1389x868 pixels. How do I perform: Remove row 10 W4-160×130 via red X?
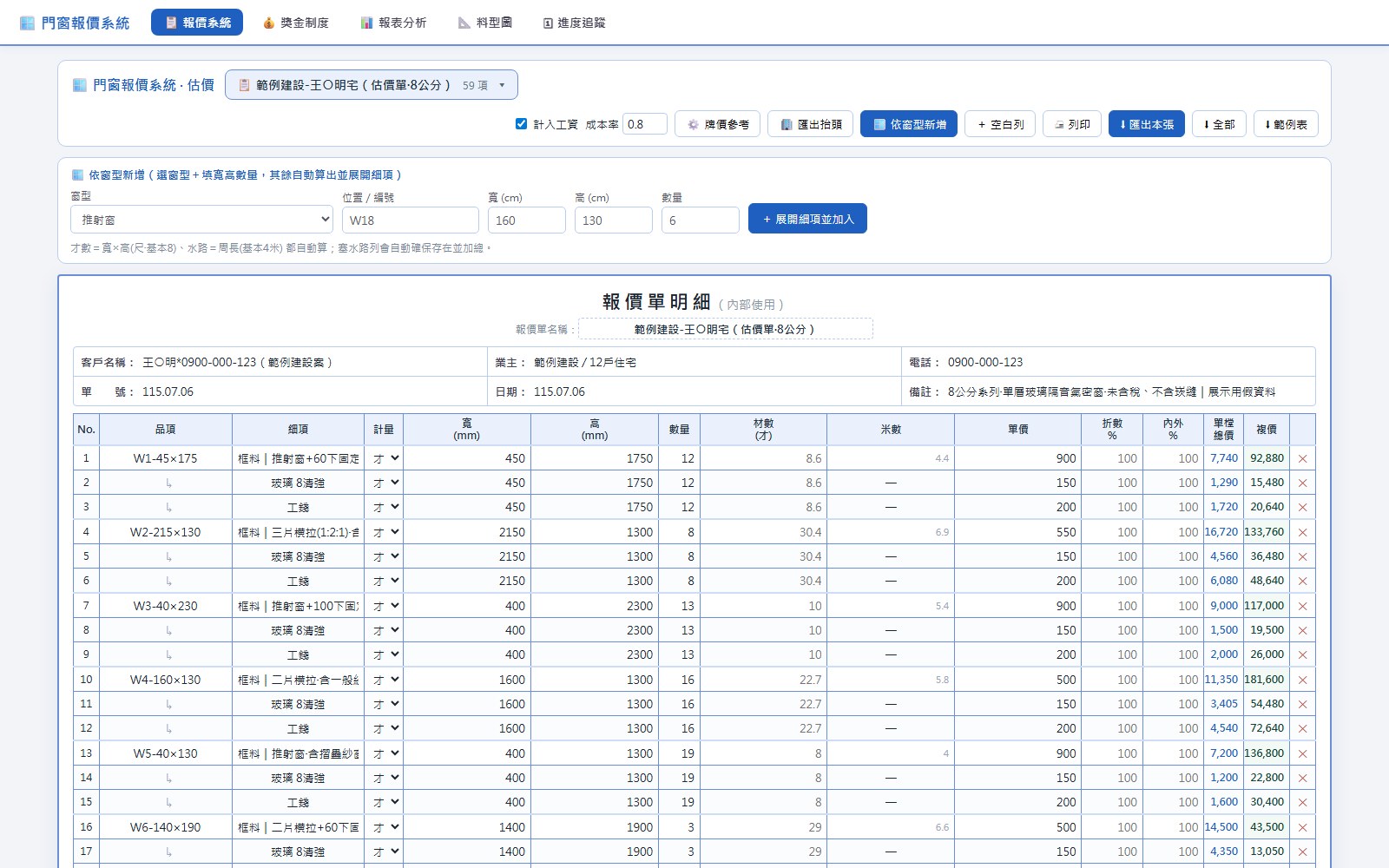coord(1302,680)
